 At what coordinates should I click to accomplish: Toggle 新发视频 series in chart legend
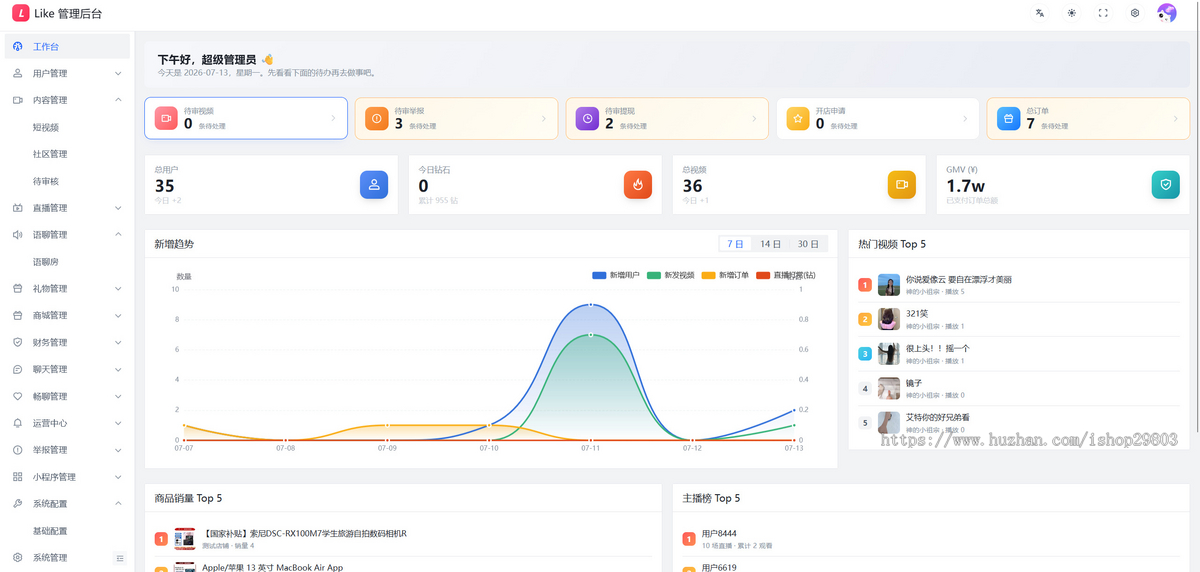[671, 275]
